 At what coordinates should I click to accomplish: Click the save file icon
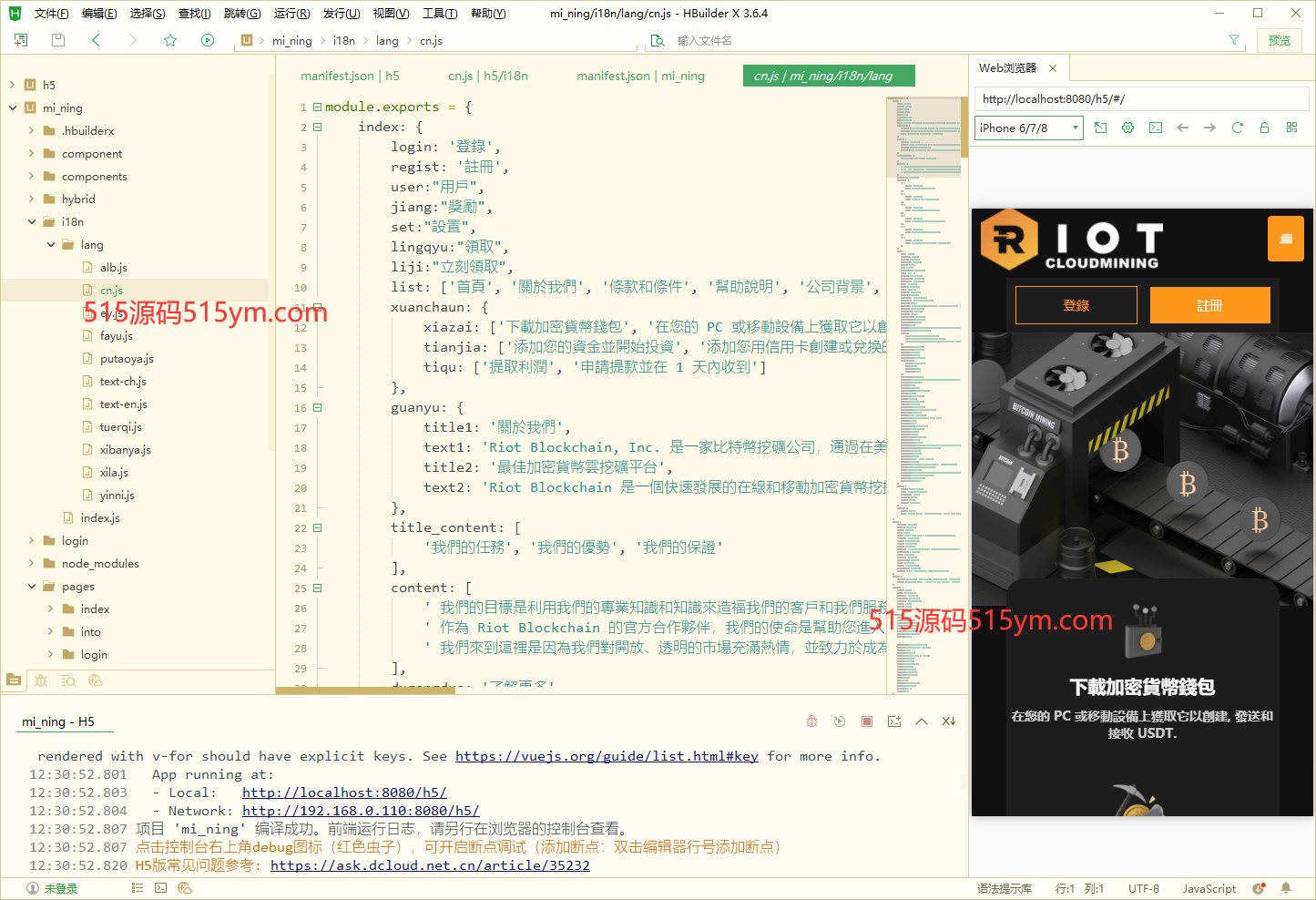58,40
